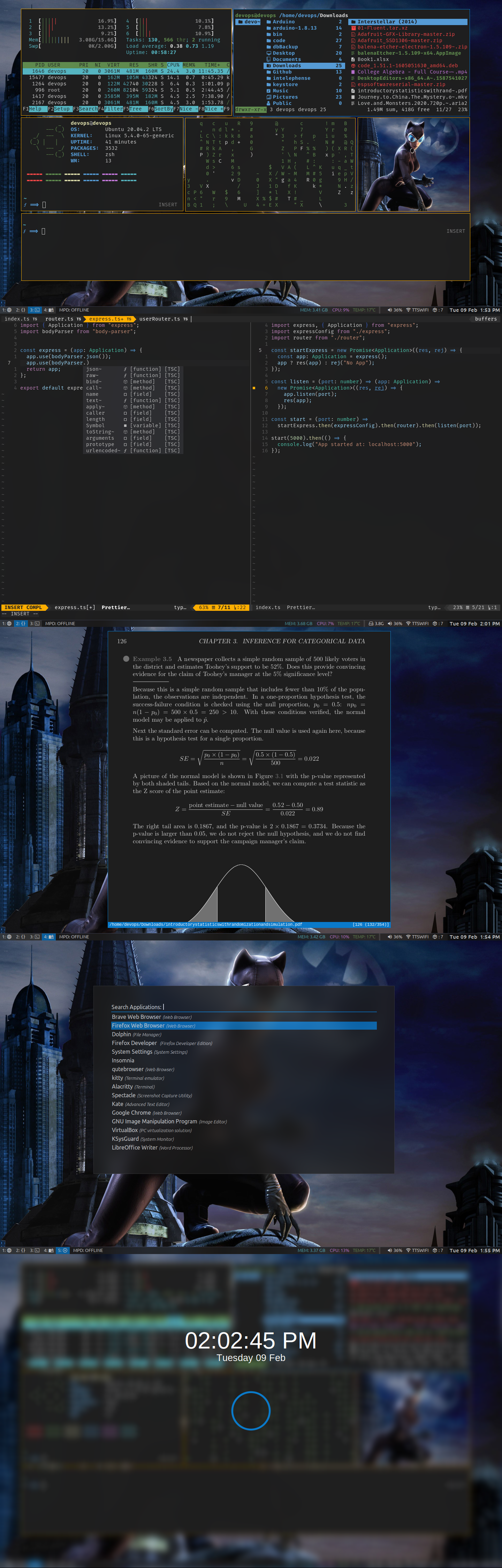Launch Firefox Developer from the launcher
The width and height of the screenshot is (502, 1568).
[x=244, y=1043]
